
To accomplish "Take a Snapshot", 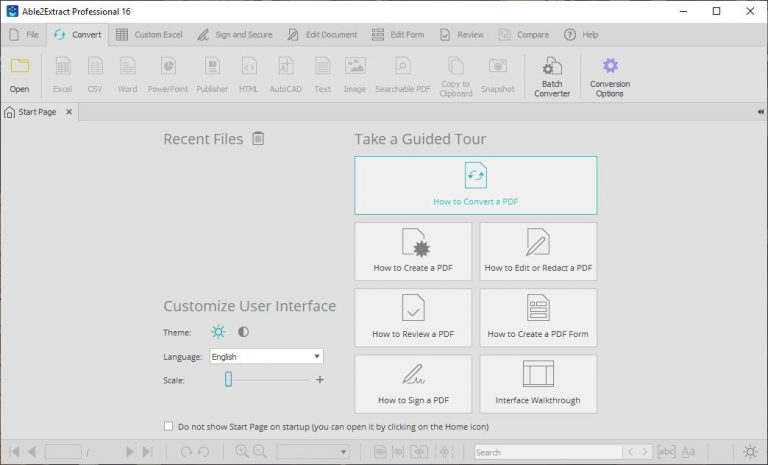I will point(498,75).
